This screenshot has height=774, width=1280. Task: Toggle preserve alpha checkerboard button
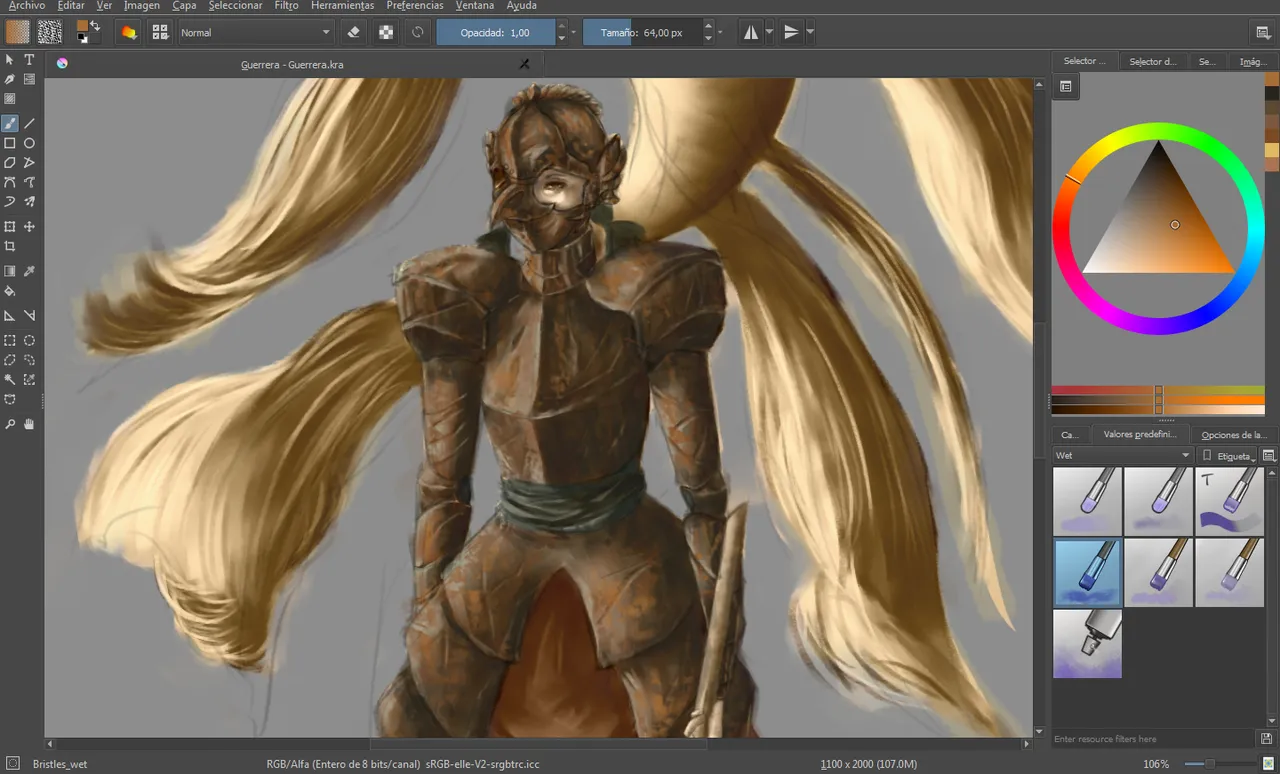[385, 32]
